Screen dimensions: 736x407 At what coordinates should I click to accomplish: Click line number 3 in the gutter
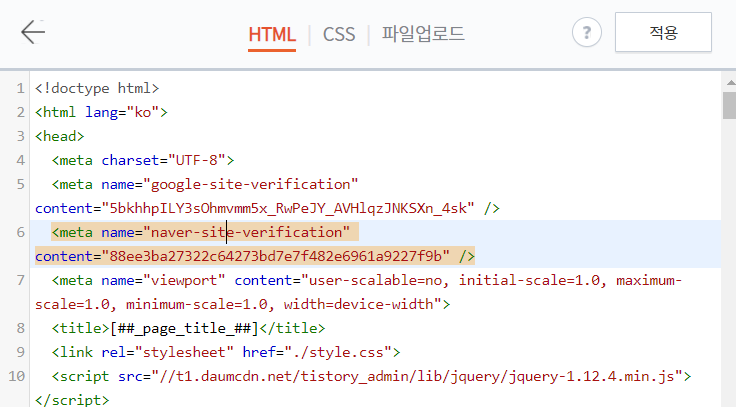[20, 136]
